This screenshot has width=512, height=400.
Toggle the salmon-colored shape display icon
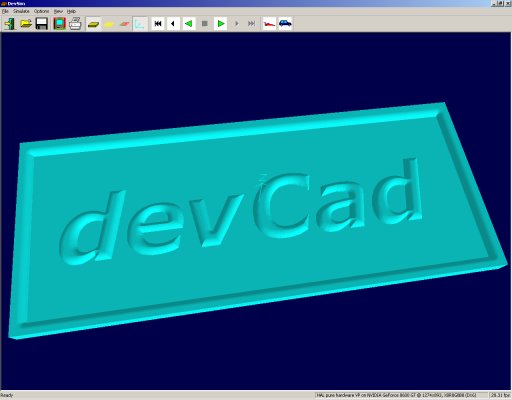125,24
